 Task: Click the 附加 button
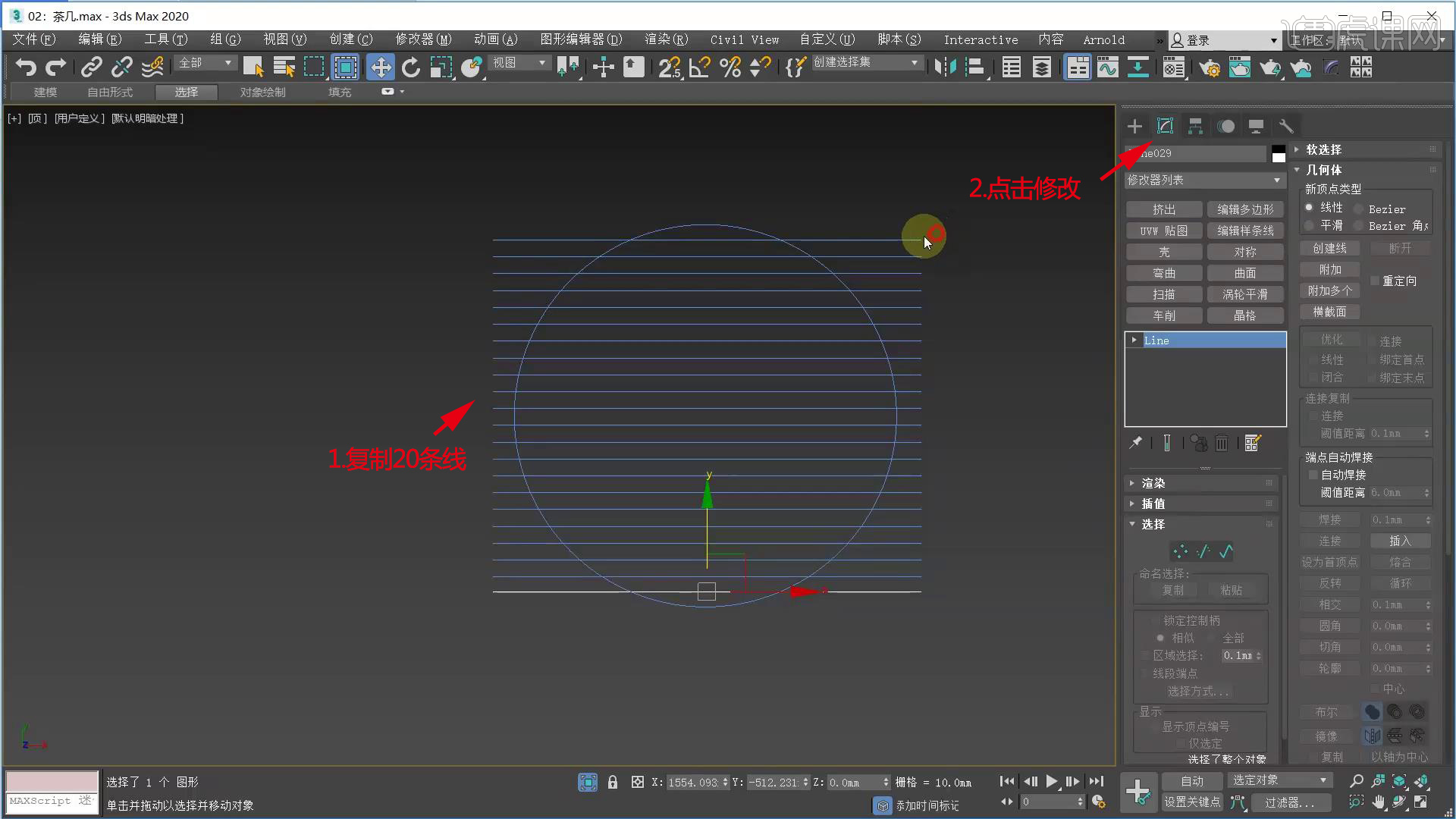[1330, 270]
